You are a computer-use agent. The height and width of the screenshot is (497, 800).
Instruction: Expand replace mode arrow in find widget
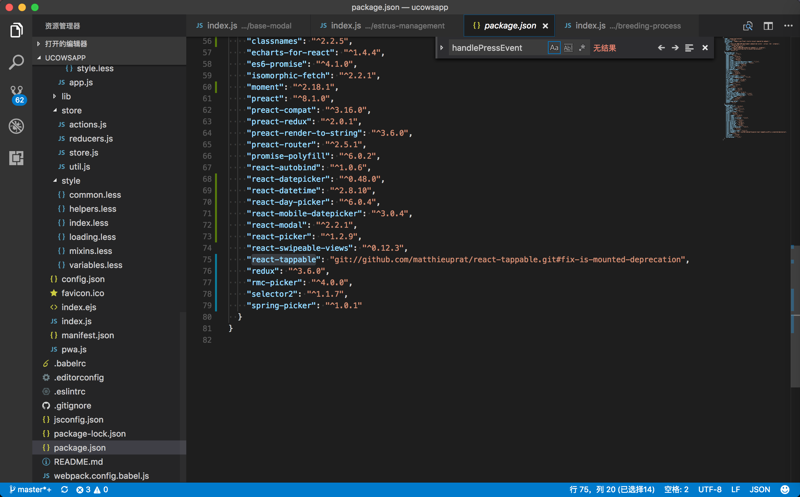coord(442,48)
